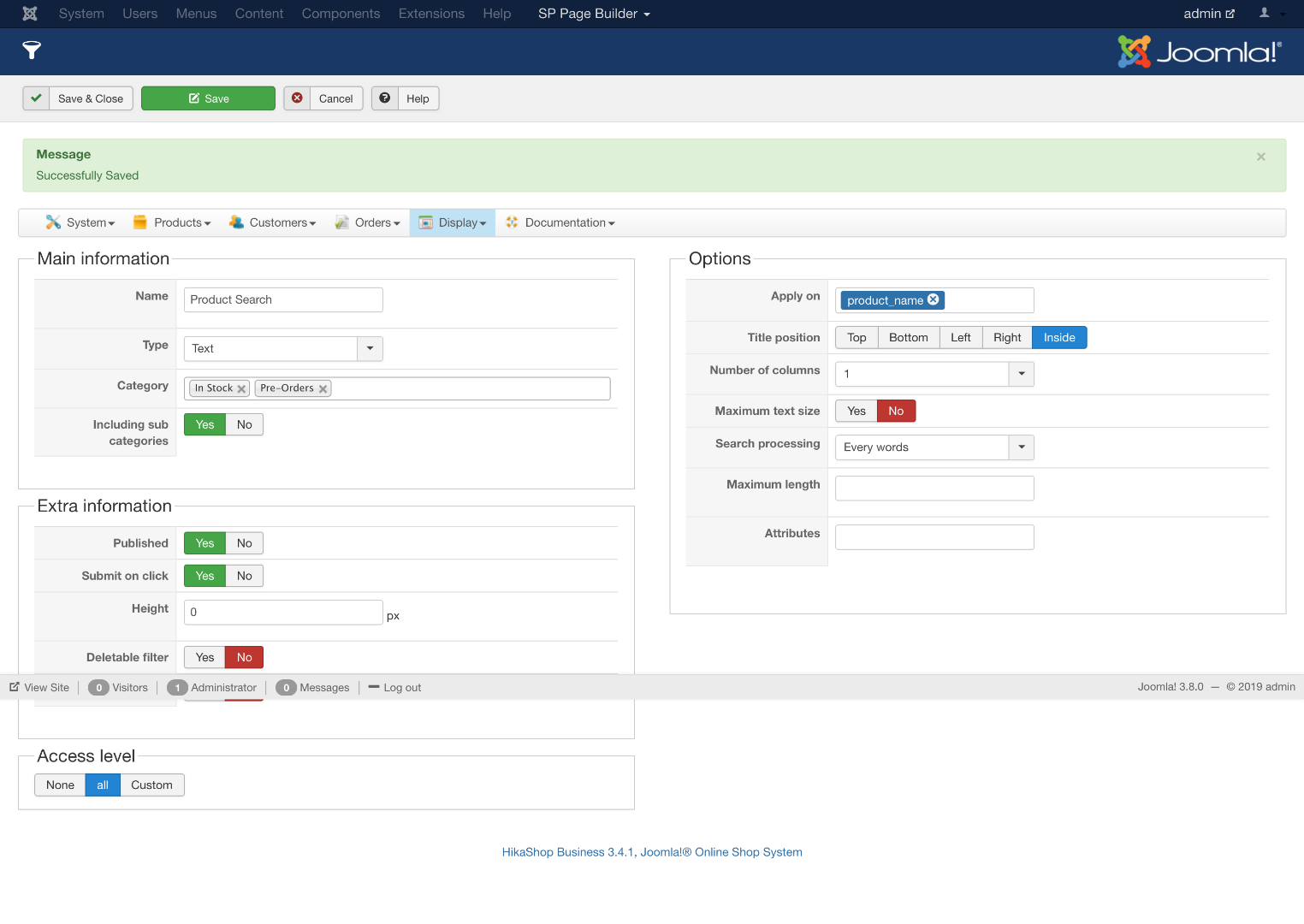Click the Help button label
Image resolution: width=1304 pixels, height=924 pixels.
[x=418, y=98]
